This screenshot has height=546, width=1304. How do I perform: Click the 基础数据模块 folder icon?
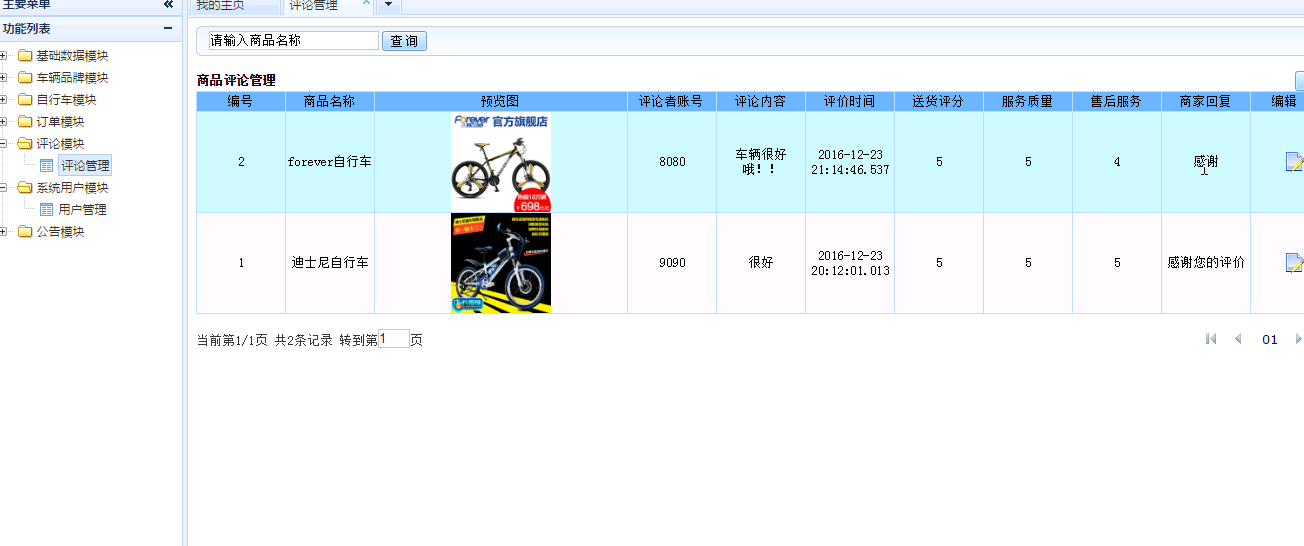[x=24, y=56]
